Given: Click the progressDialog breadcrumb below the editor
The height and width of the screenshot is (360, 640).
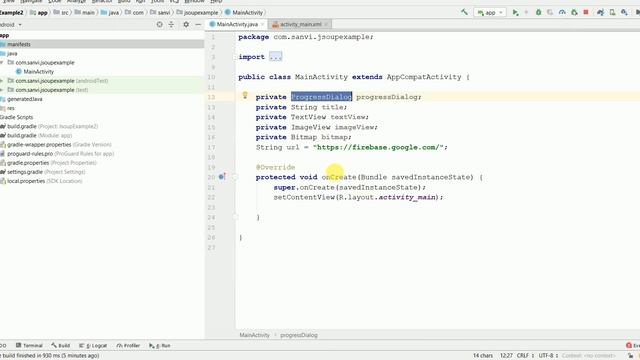Looking at the screenshot, I should click(299, 335).
